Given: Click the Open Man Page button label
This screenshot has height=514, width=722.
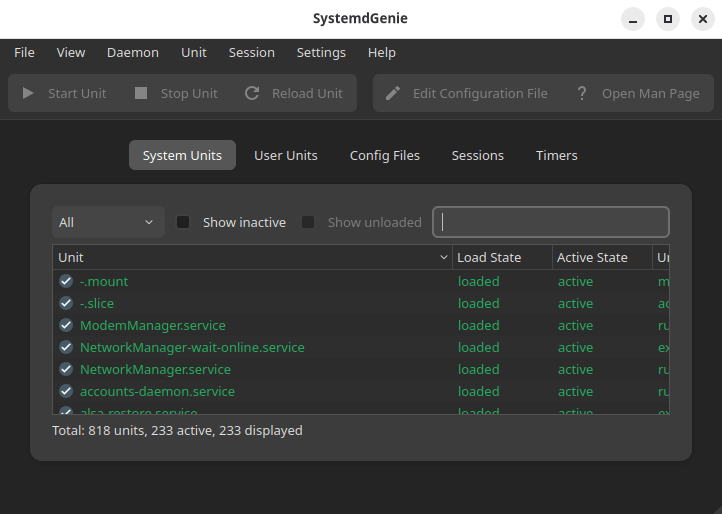Looking at the screenshot, I should pyautogui.click(x=651, y=93).
